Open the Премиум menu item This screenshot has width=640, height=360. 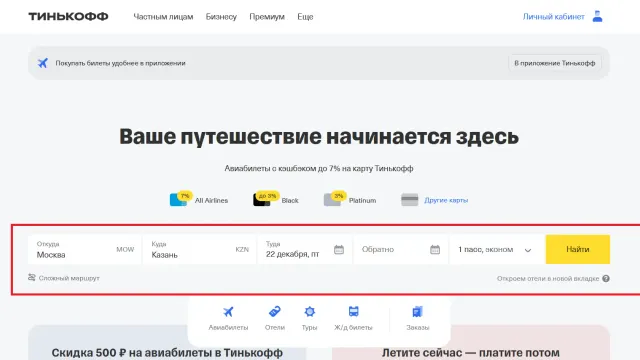tap(267, 17)
